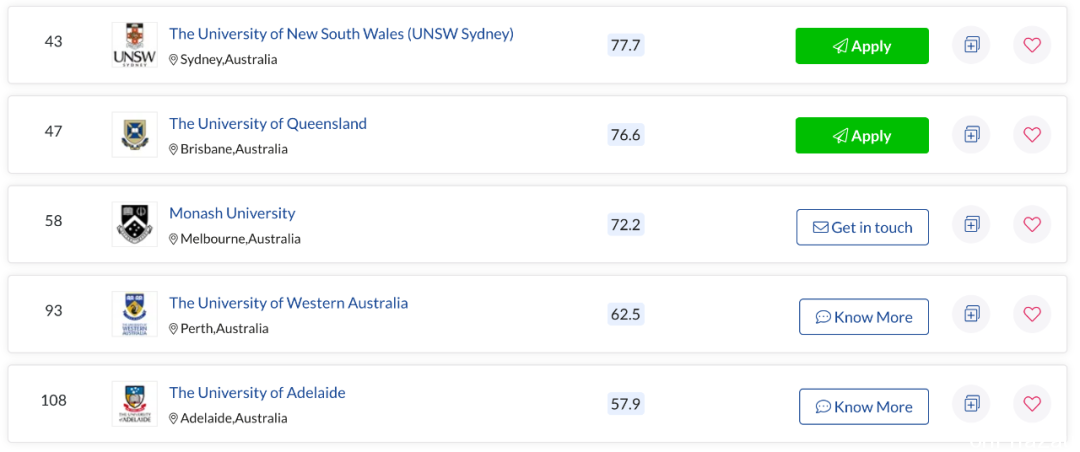Screen dimensions: 1080x452
Task: Open The University of Queensland link
Action: pos(268,124)
